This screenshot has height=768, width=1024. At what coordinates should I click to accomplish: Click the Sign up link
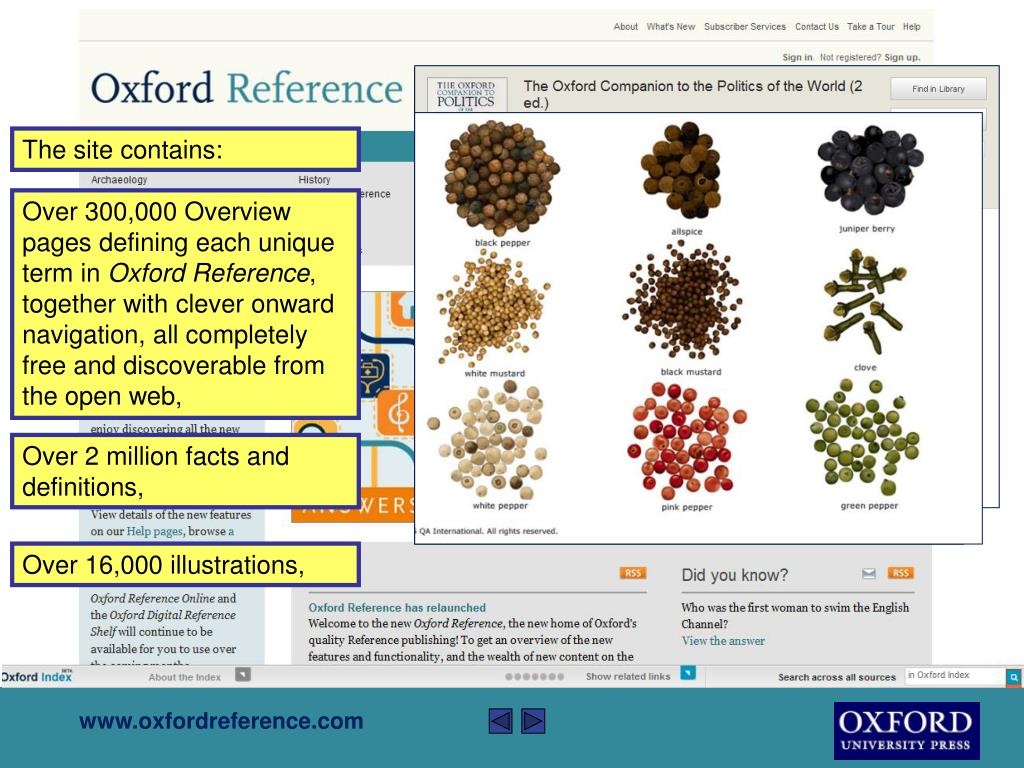click(903, 57)
